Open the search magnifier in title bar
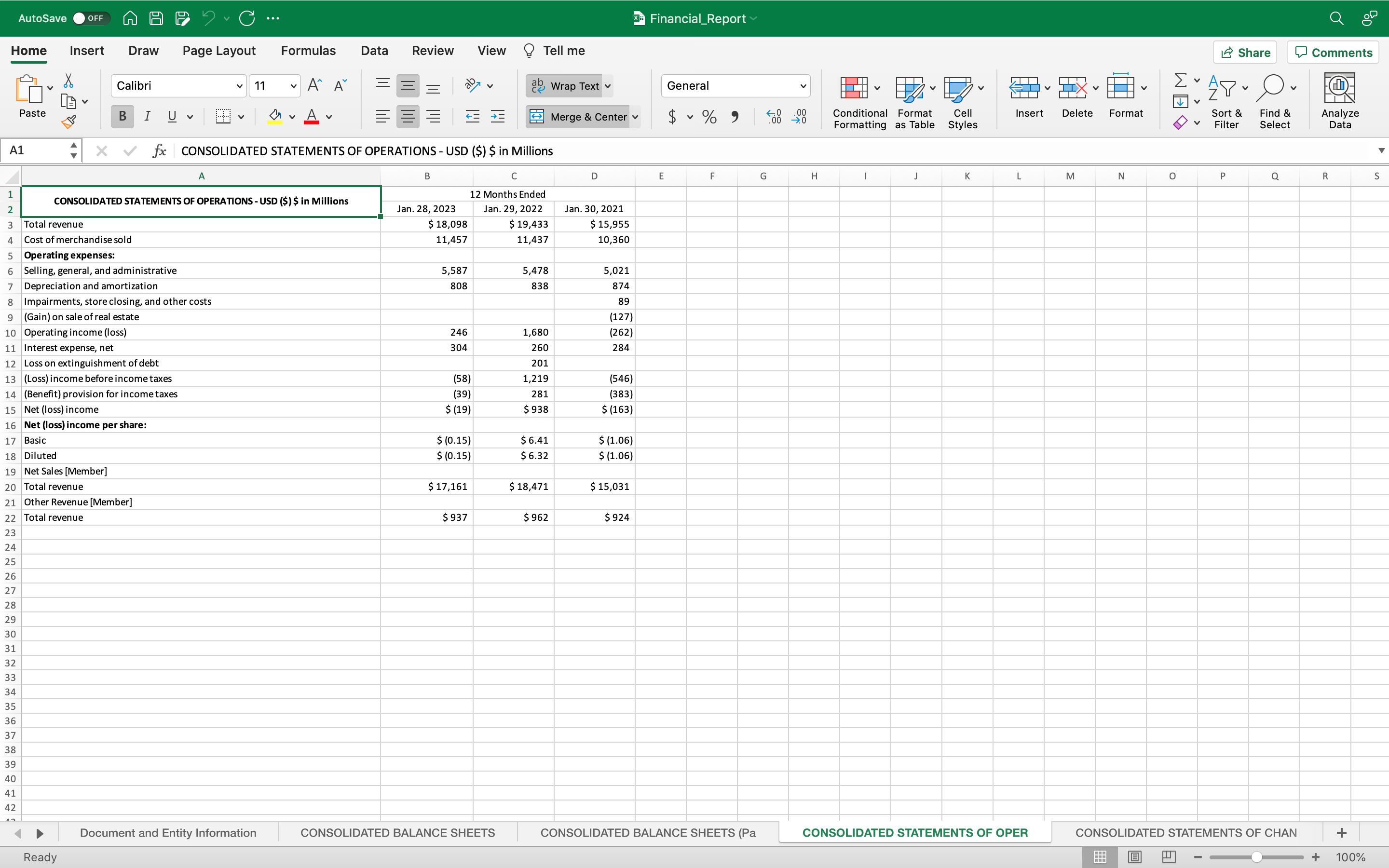The width and height of the screenshot is (1389, 868). (1337, 18)
